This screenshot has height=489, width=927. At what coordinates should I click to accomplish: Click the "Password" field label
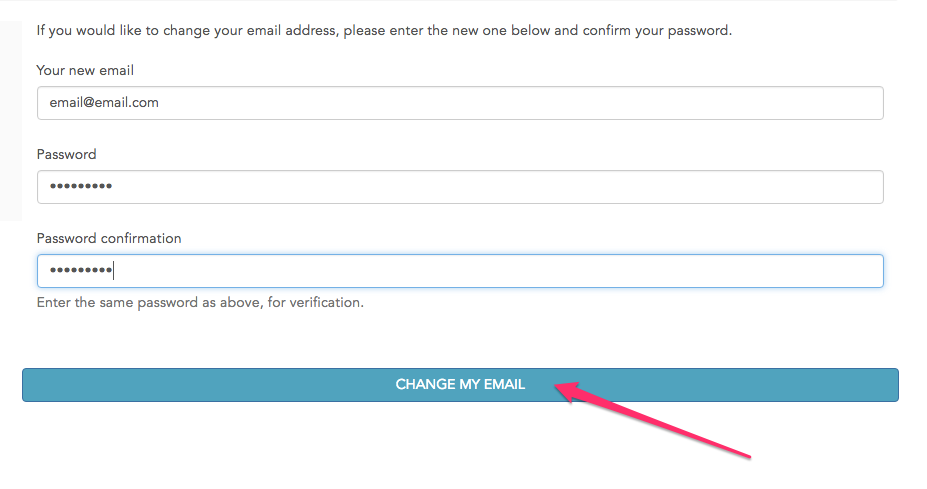(x=66, y=154)
